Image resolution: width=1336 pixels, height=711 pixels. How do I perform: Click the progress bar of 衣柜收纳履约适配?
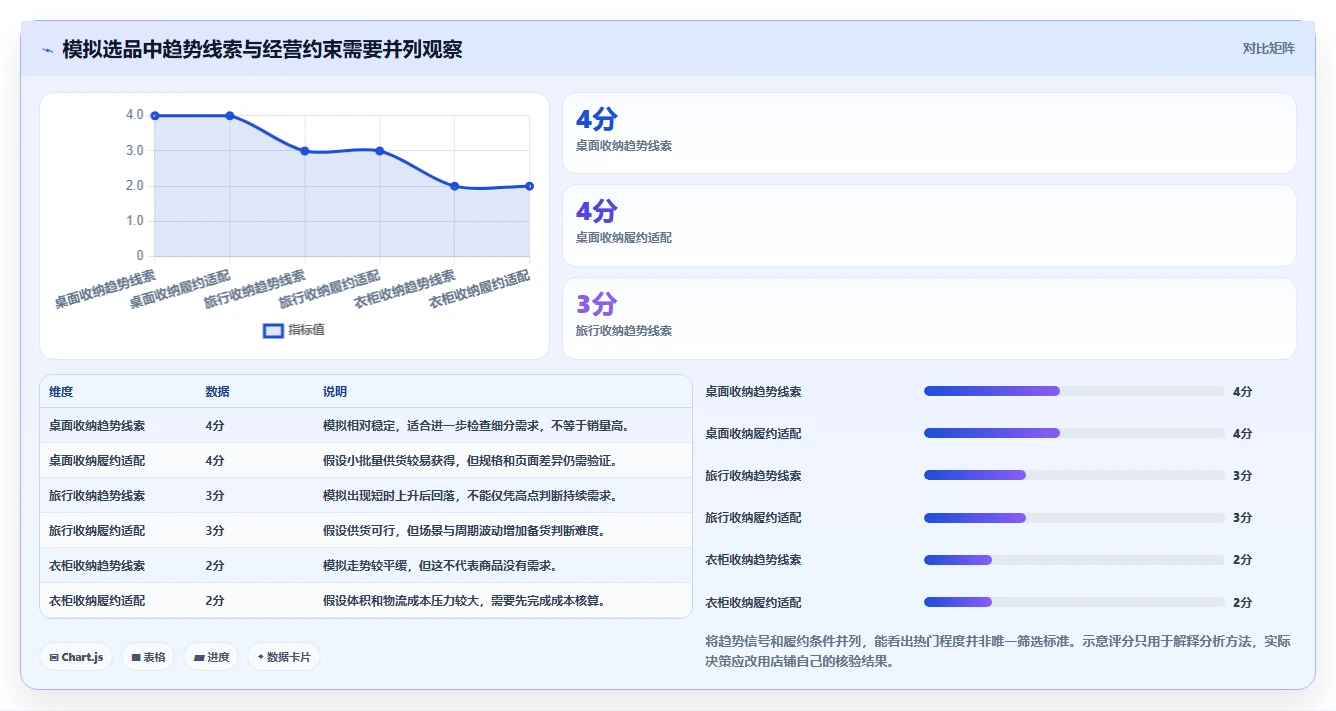1074,602
